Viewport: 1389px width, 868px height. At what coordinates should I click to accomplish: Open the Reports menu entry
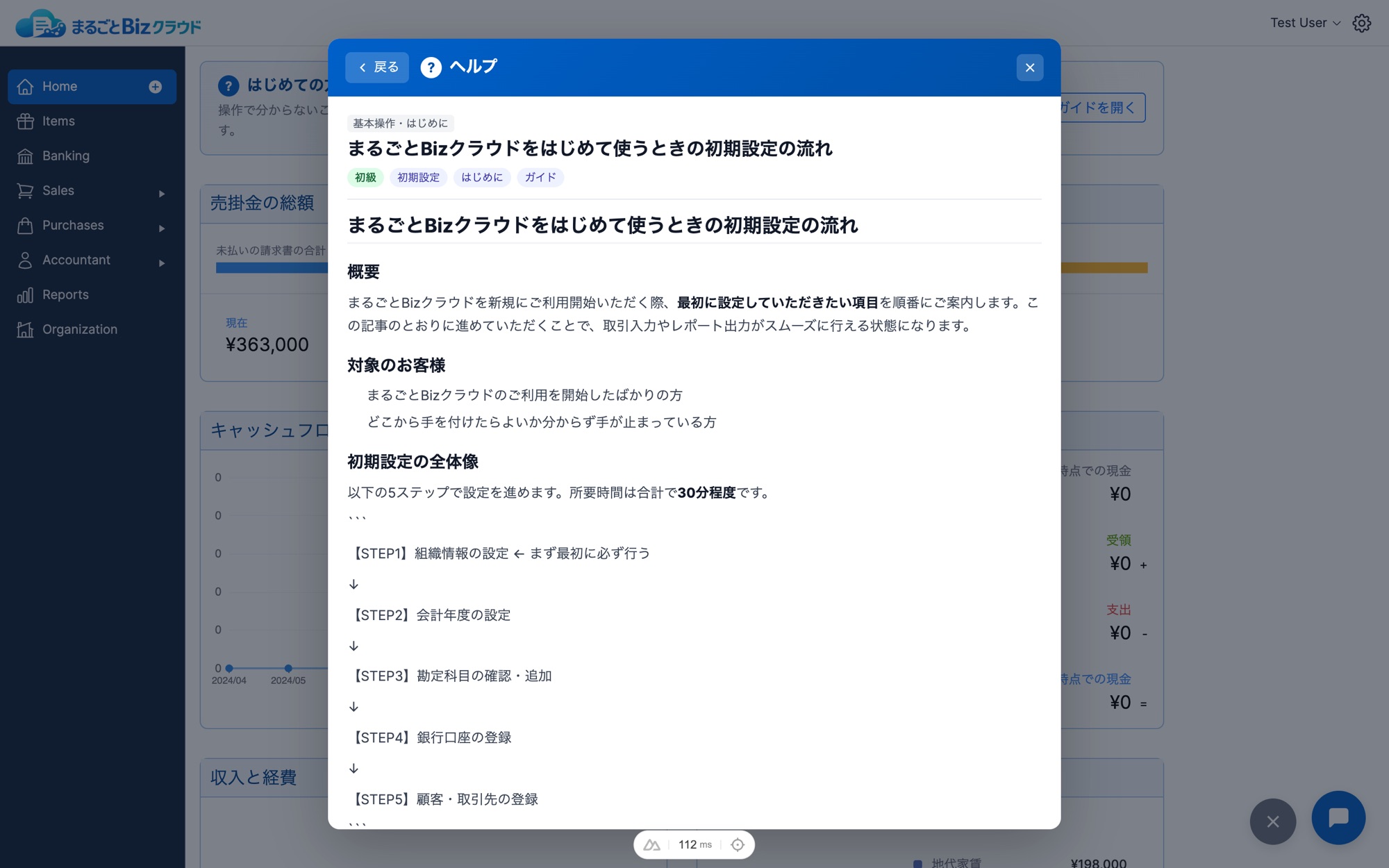point(92,295)
